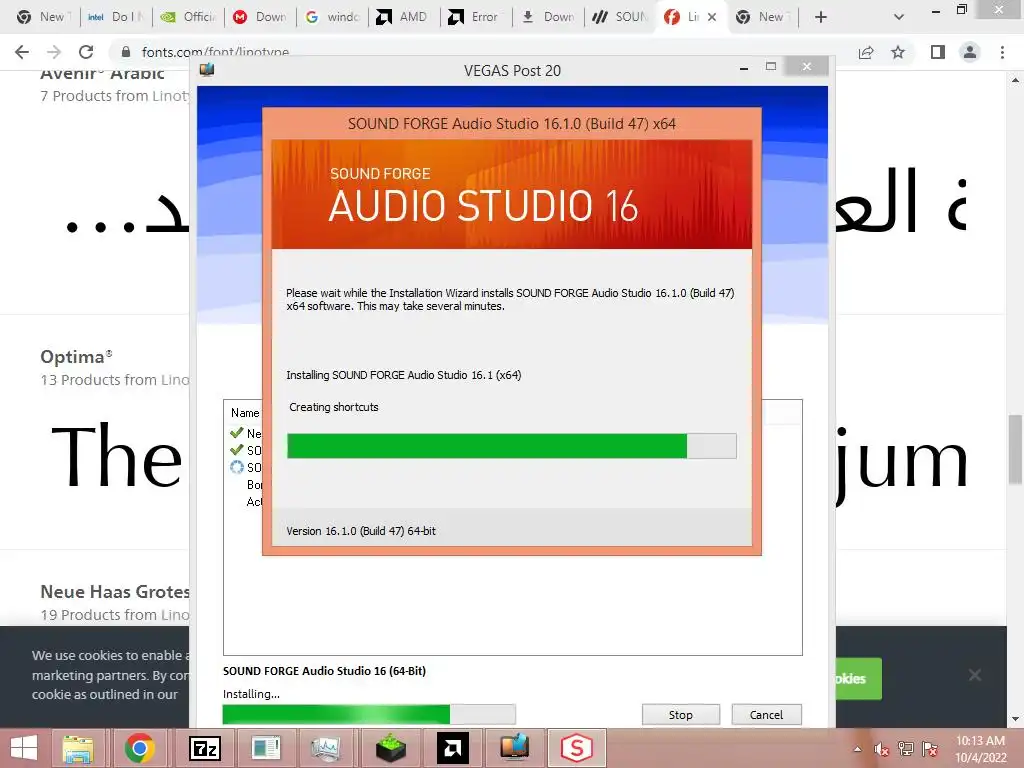The height and width of the screenshot is (768, 1024).
Task: Click 'Version 16.1.0 (Build 47) 64-bit' text
Action: [360, 531]
